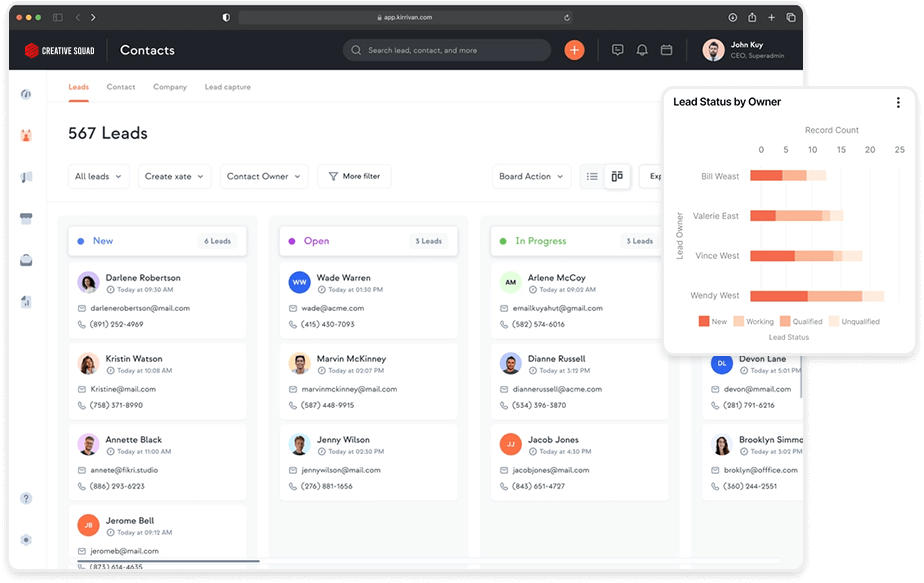
Task: Click Annette Black's lead name
Action: click(134, 440)
